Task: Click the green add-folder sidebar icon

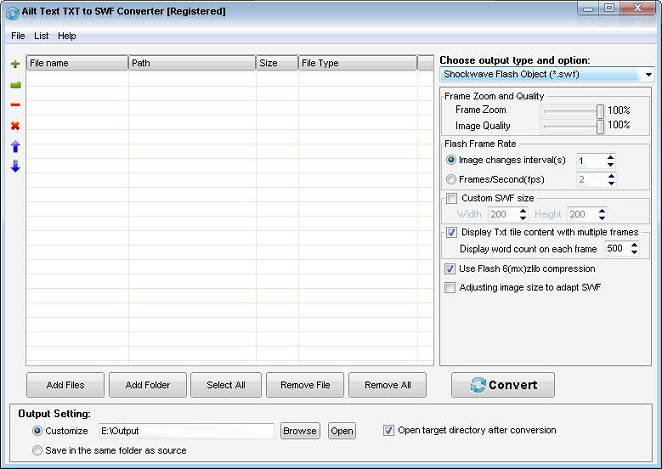Action: (15, 85)
